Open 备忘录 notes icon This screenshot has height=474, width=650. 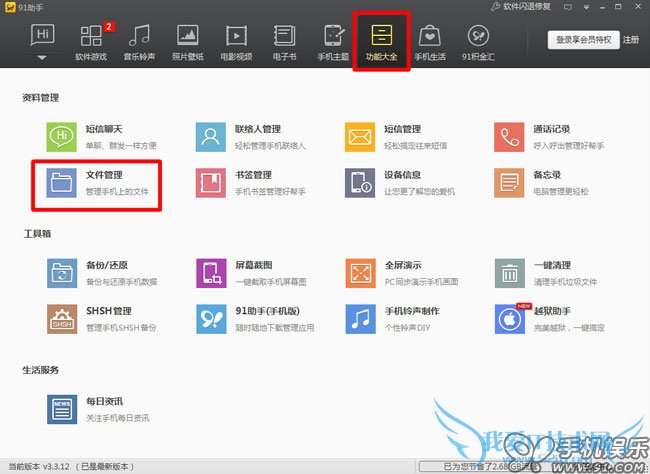coord(509,182)
